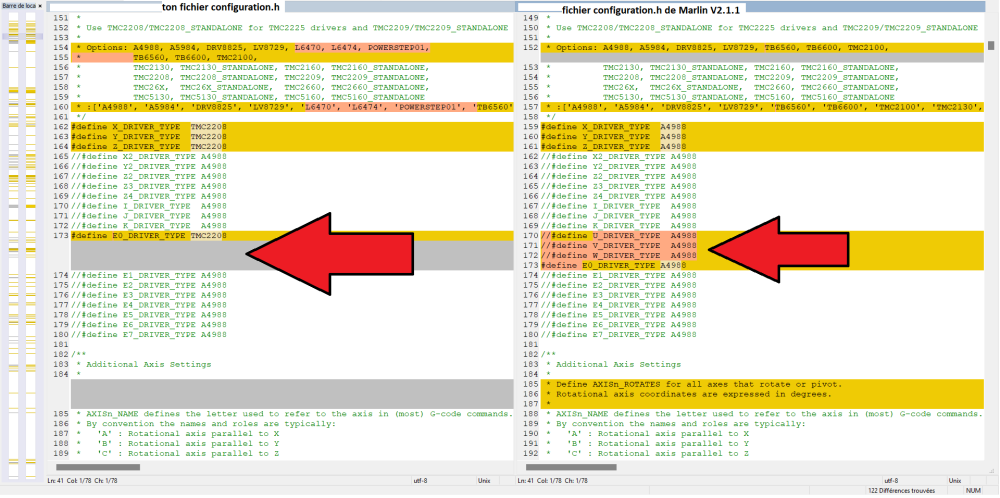Click the right column of location bar
Screen dimensions: 1000x498
(30, 249)
